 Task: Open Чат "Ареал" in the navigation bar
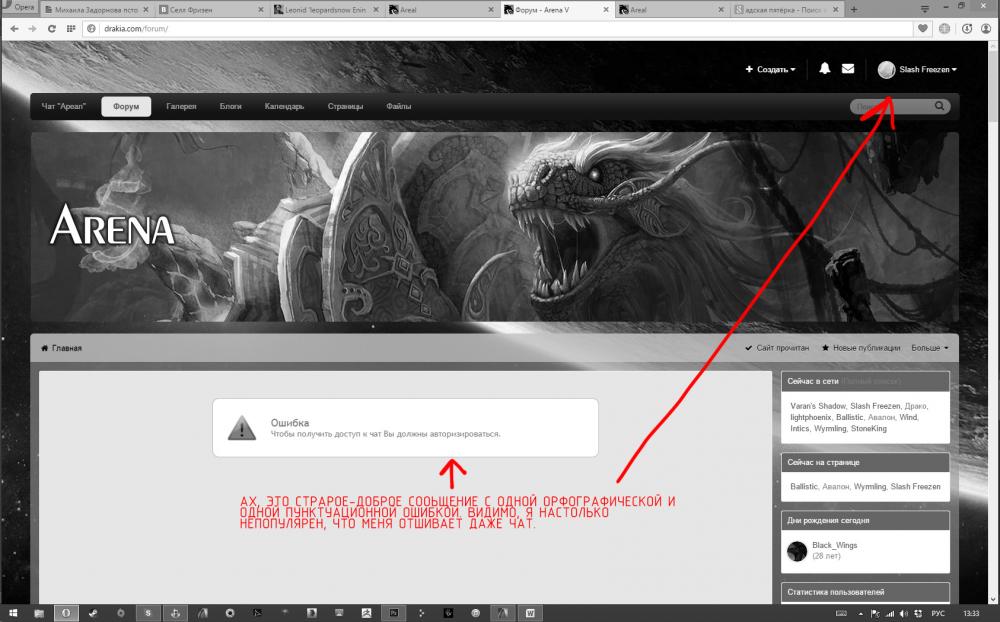[63, 107]
